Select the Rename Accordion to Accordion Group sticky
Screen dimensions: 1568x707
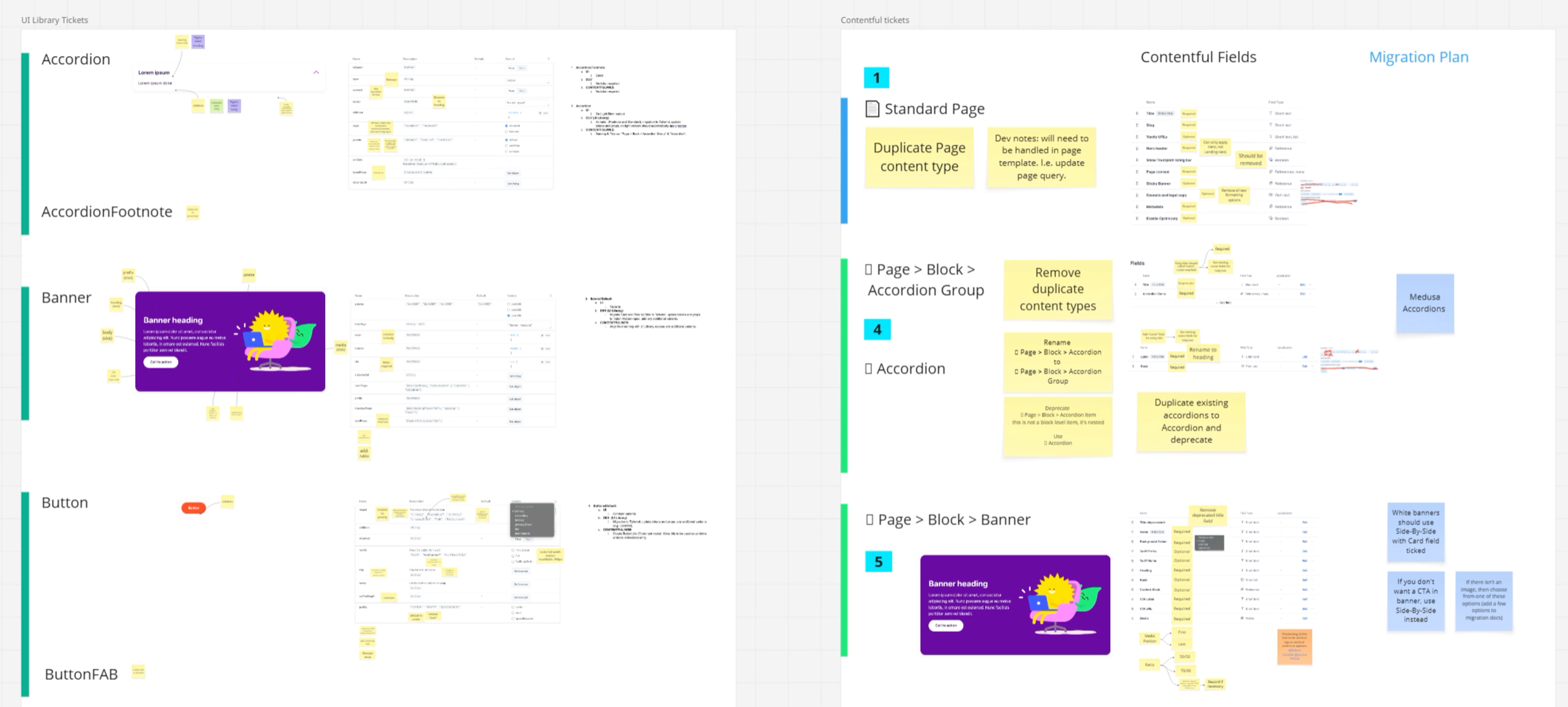point(1057,362)
